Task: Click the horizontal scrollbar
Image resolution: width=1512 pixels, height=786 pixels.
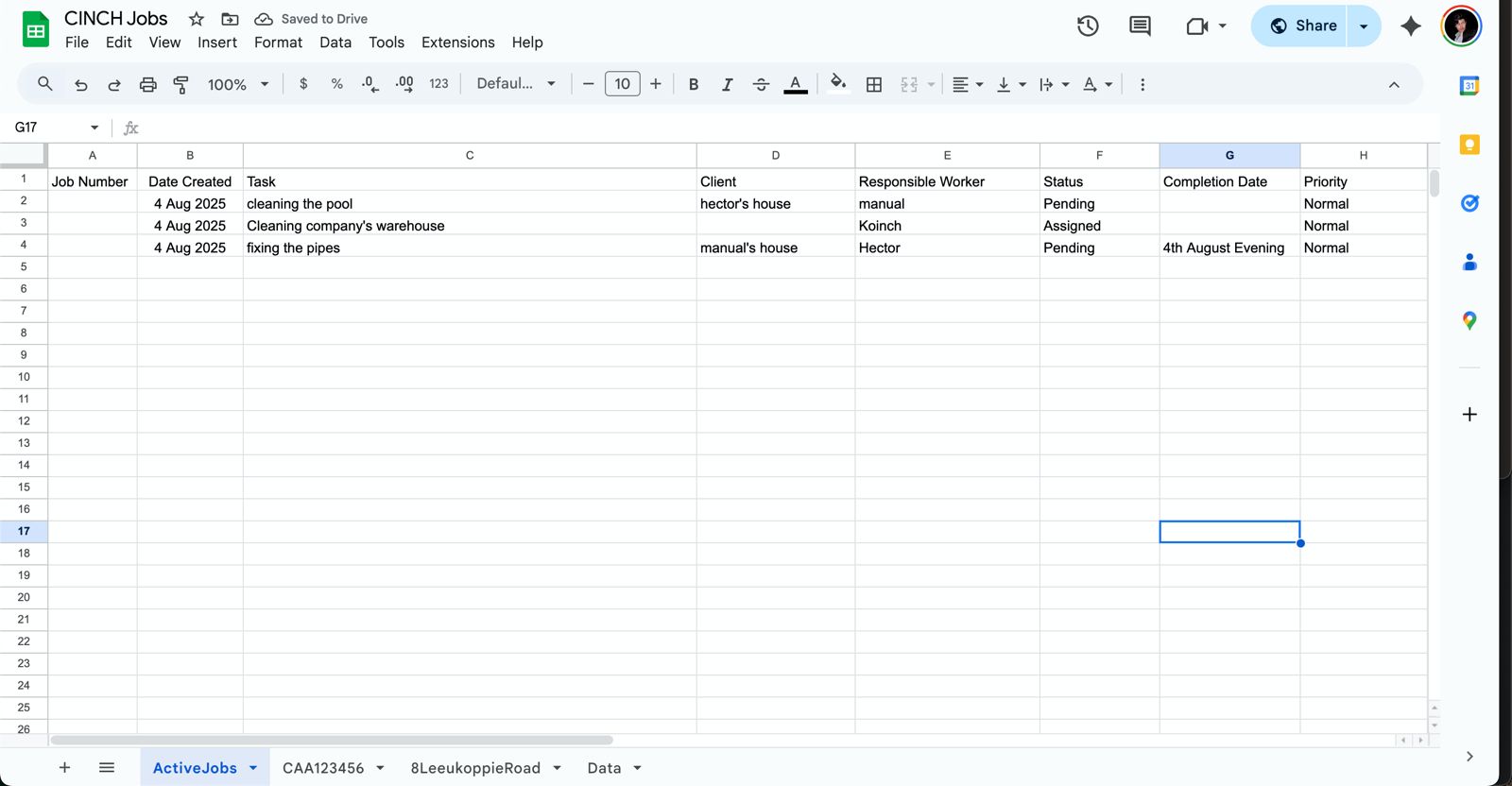Action: coord(332,741)
